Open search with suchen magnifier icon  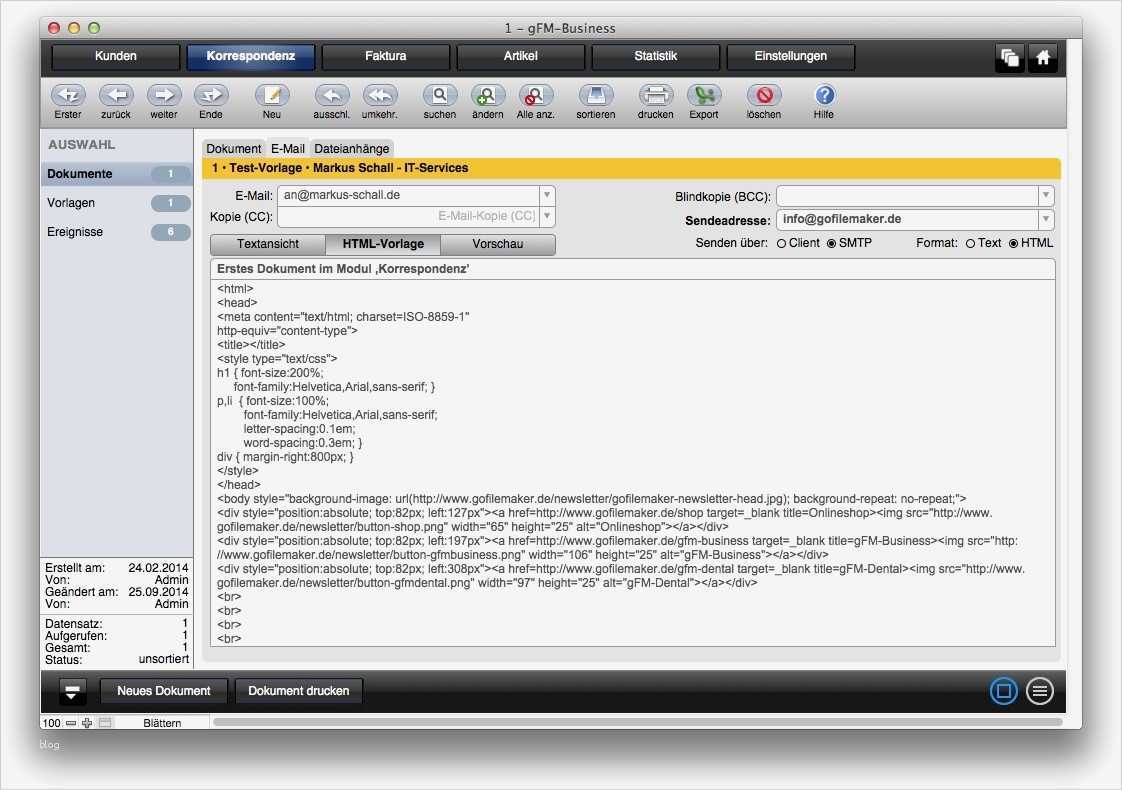[x=439, y=95]
